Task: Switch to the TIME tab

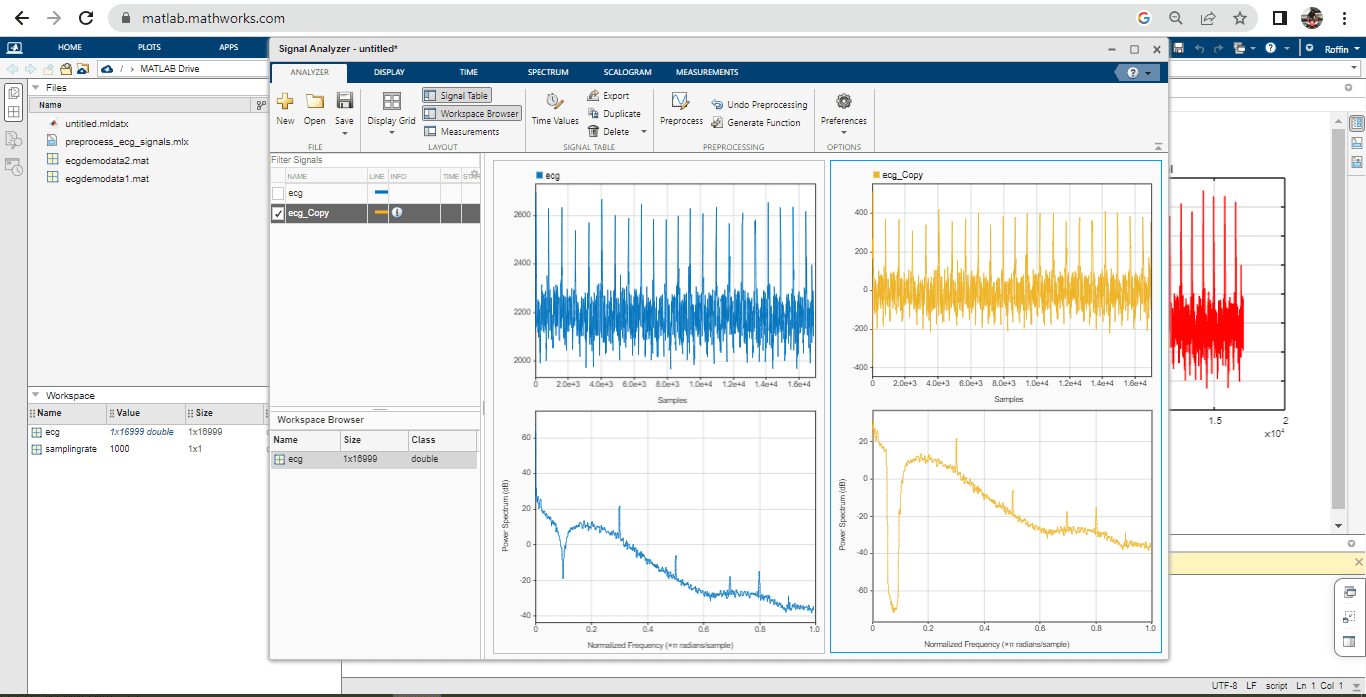Action: click(469, 72)
